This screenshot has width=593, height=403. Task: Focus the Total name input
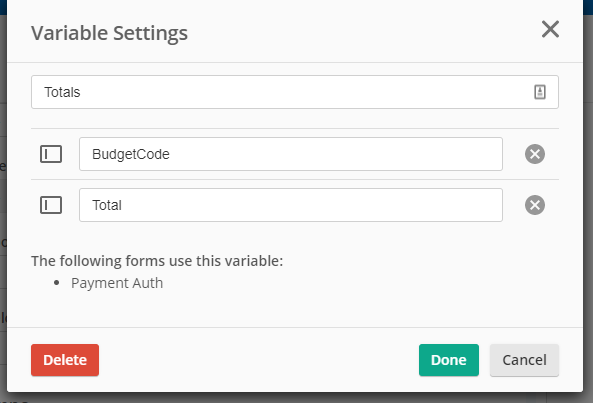[291, 205]
